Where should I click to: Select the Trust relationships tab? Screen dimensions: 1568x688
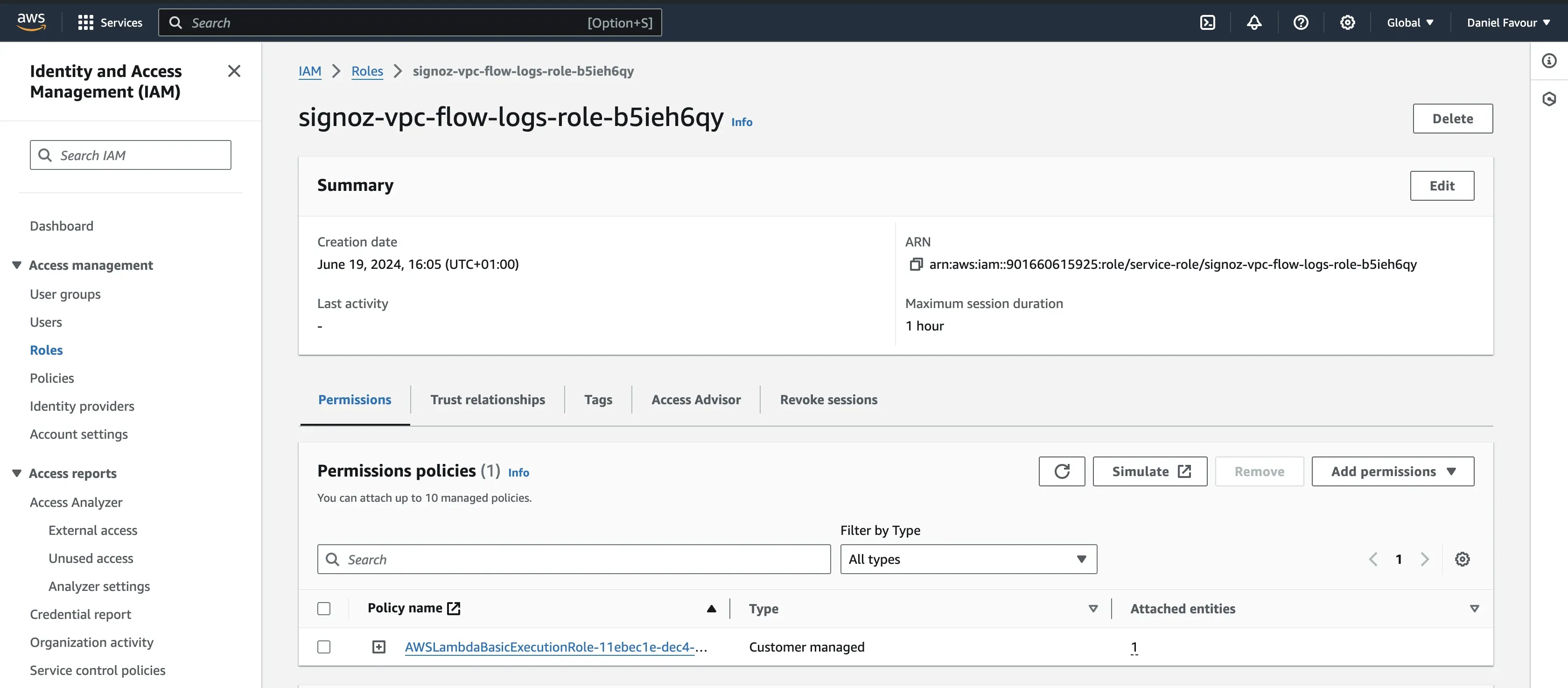[487, 399]
